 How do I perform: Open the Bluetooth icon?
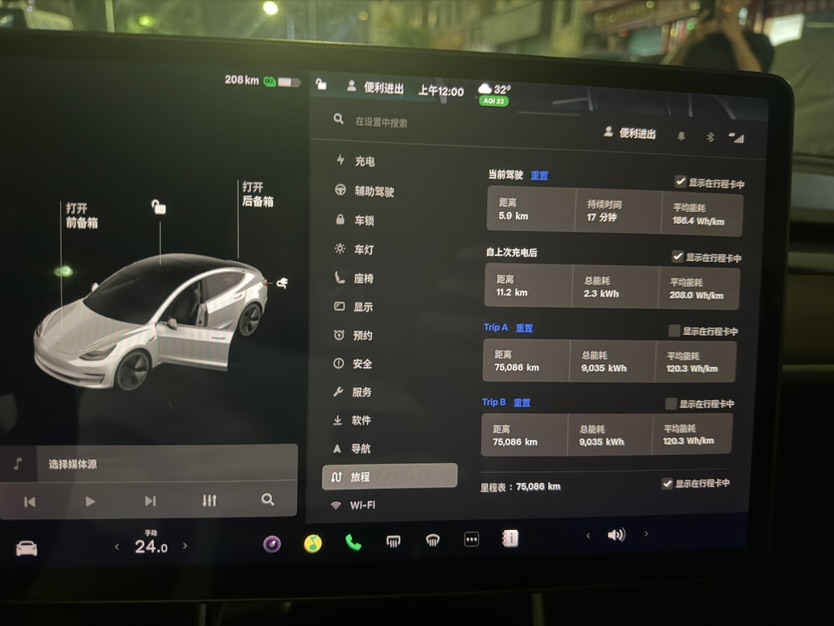710,137
